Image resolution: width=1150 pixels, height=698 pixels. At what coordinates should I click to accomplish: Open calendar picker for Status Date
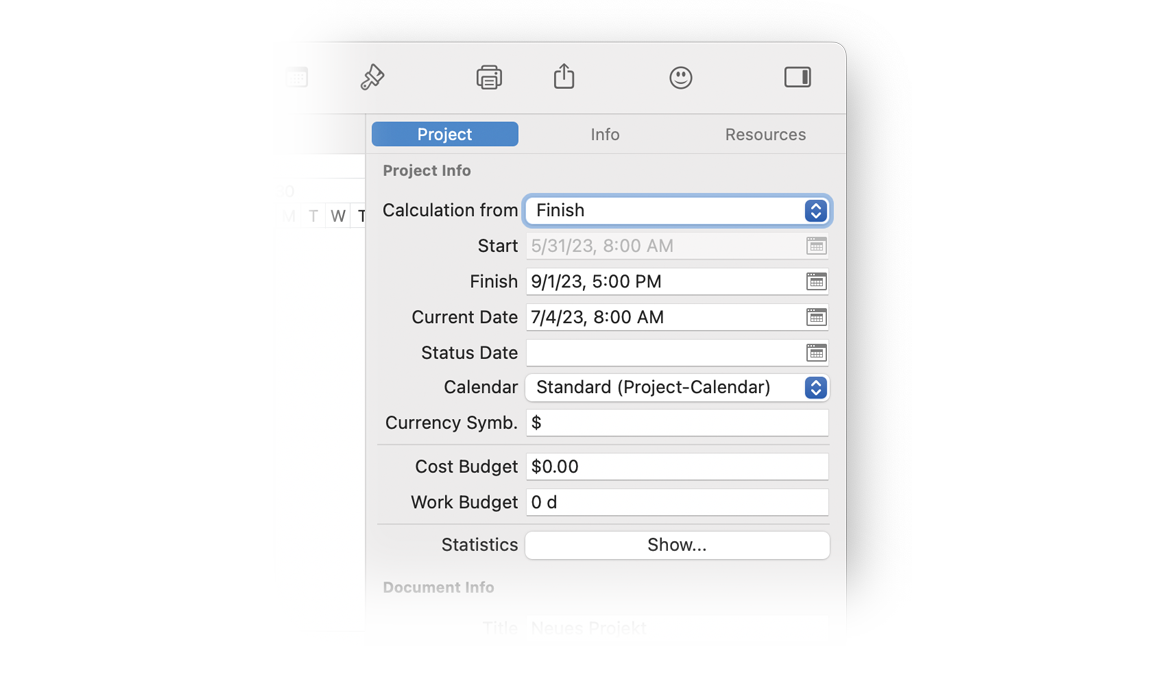tap(816, 353)
